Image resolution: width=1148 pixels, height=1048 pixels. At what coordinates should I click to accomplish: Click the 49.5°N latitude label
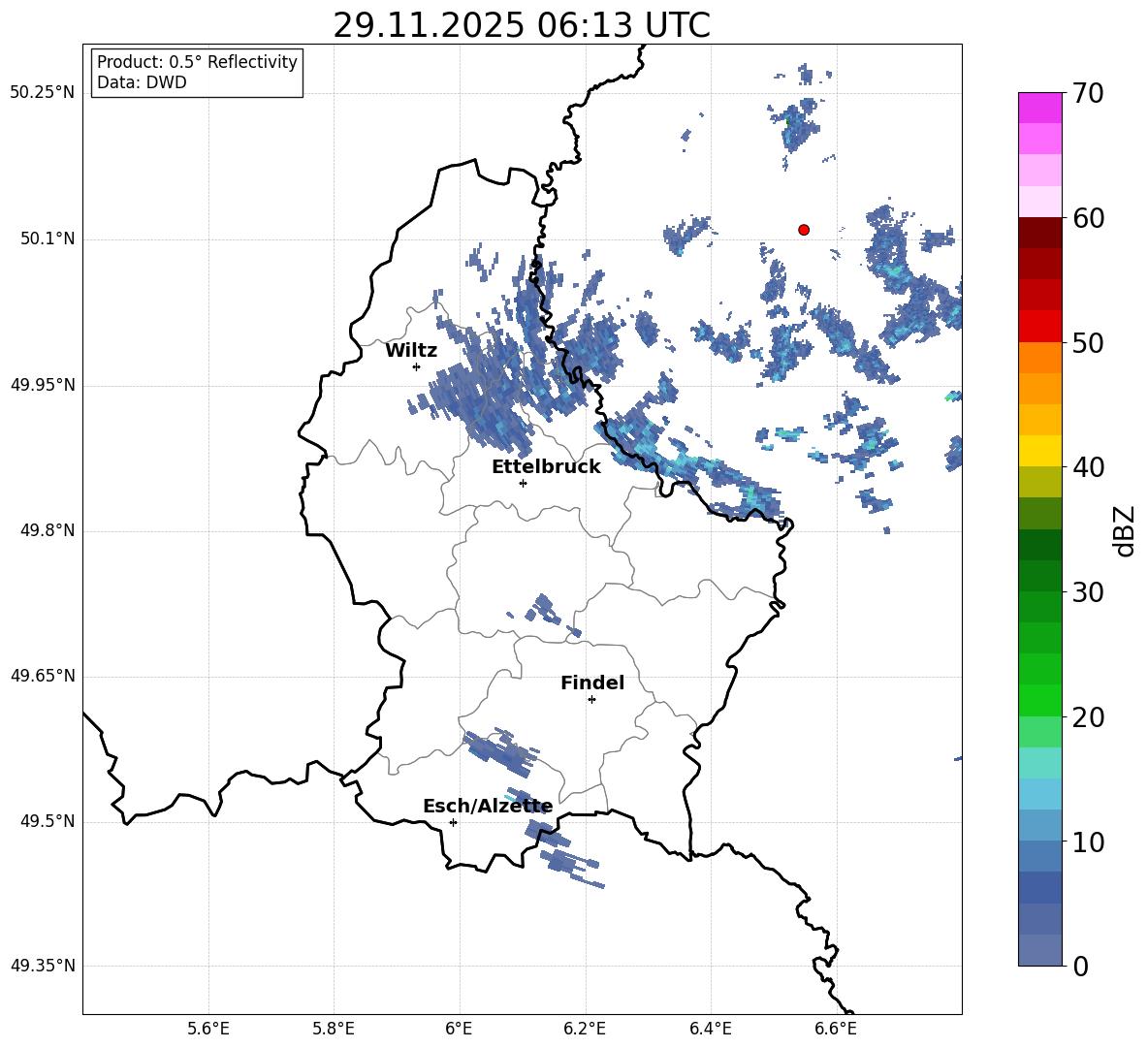(48, 822)
